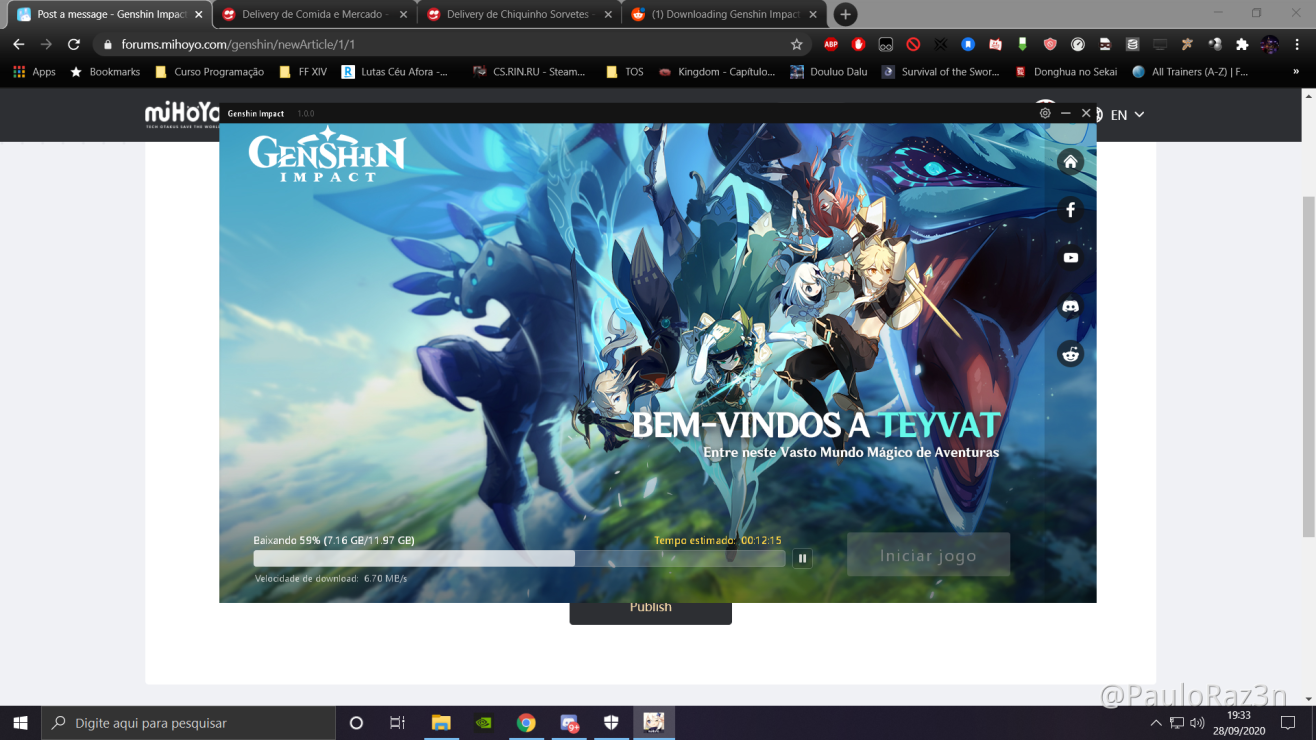The width and height of the screenshot is (1316, 740).
Task: Open the Adblock Plus ABP extension
Action: [831, 44]
